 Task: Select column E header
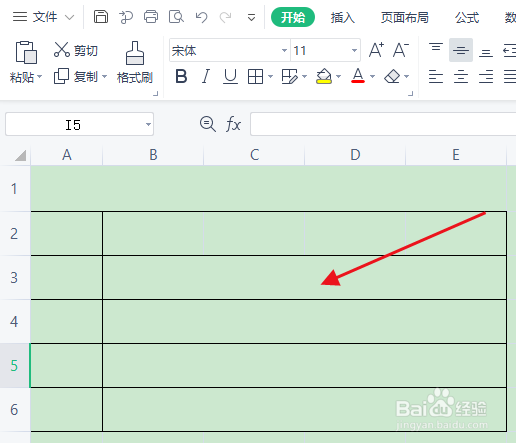(x=456, y=155)
